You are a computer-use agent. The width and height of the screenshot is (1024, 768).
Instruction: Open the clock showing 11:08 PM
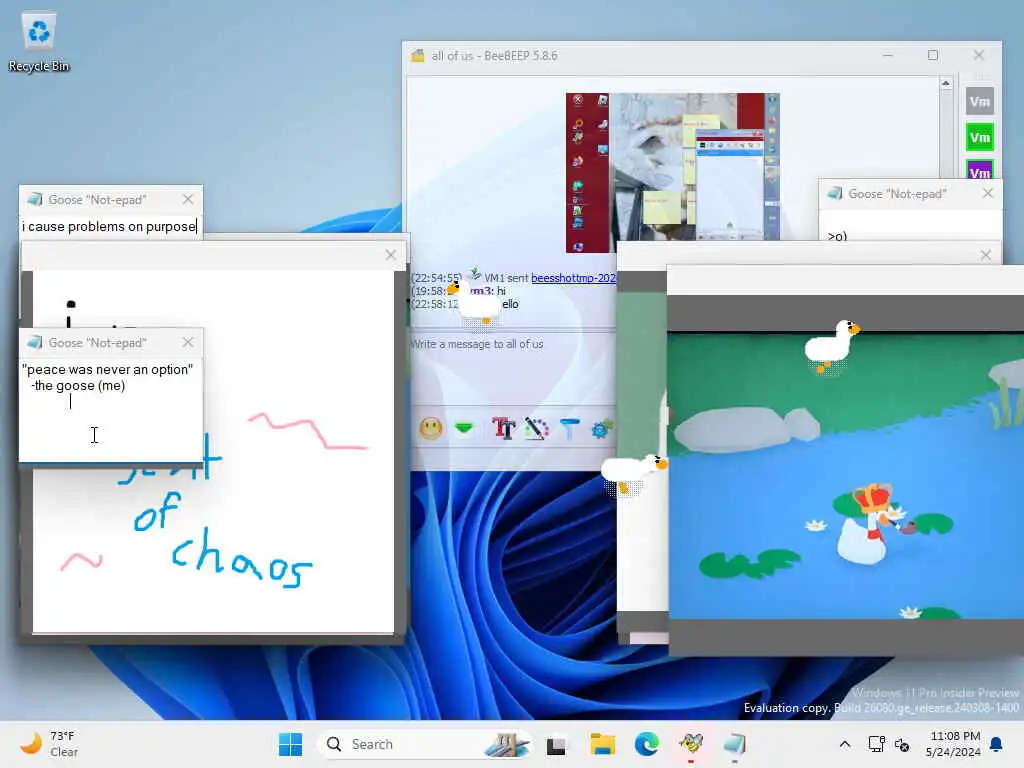pos(953,744)
